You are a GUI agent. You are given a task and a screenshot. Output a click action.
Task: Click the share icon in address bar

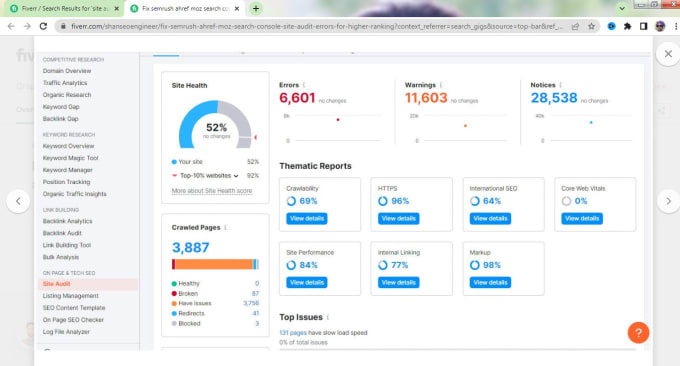pos(575,26)
